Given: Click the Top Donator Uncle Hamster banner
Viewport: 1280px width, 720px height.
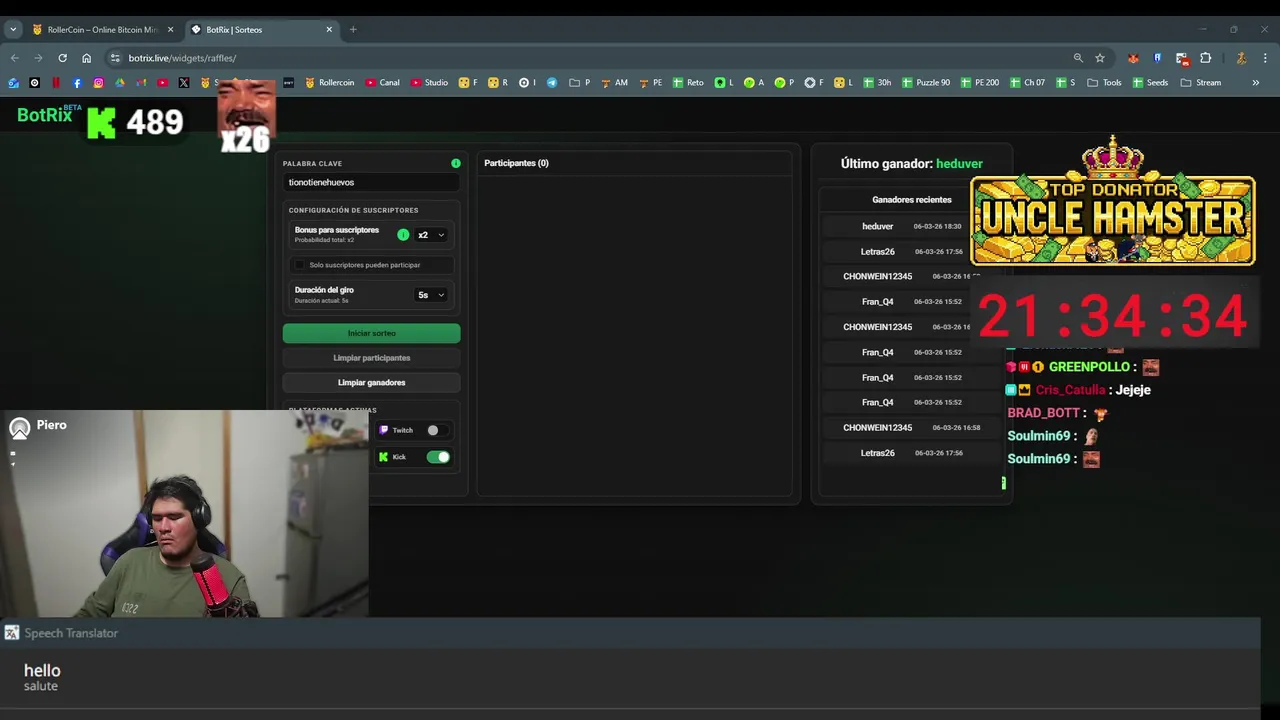Looking at the screenshot, I should point(1113,203).
